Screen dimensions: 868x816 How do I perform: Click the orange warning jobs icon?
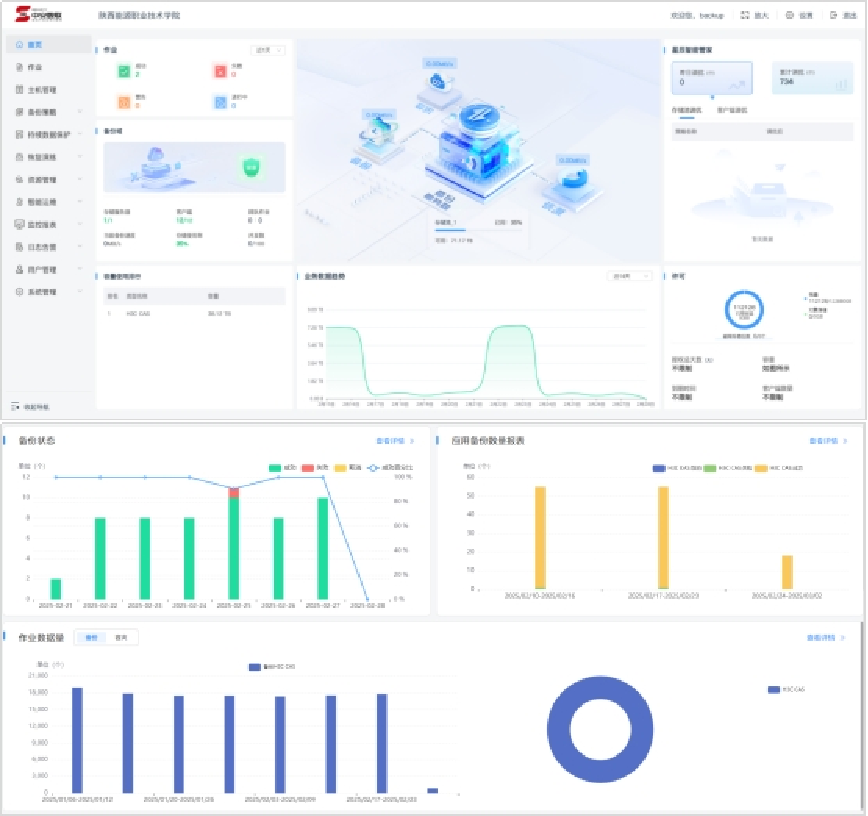pos(123,101)
